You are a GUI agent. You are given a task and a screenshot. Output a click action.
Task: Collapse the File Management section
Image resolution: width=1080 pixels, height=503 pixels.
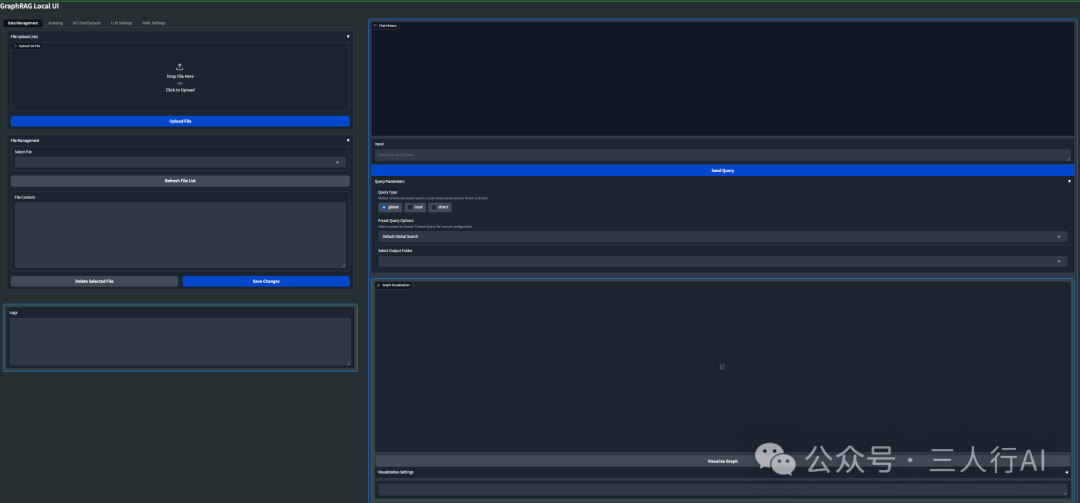coord(348,141)
